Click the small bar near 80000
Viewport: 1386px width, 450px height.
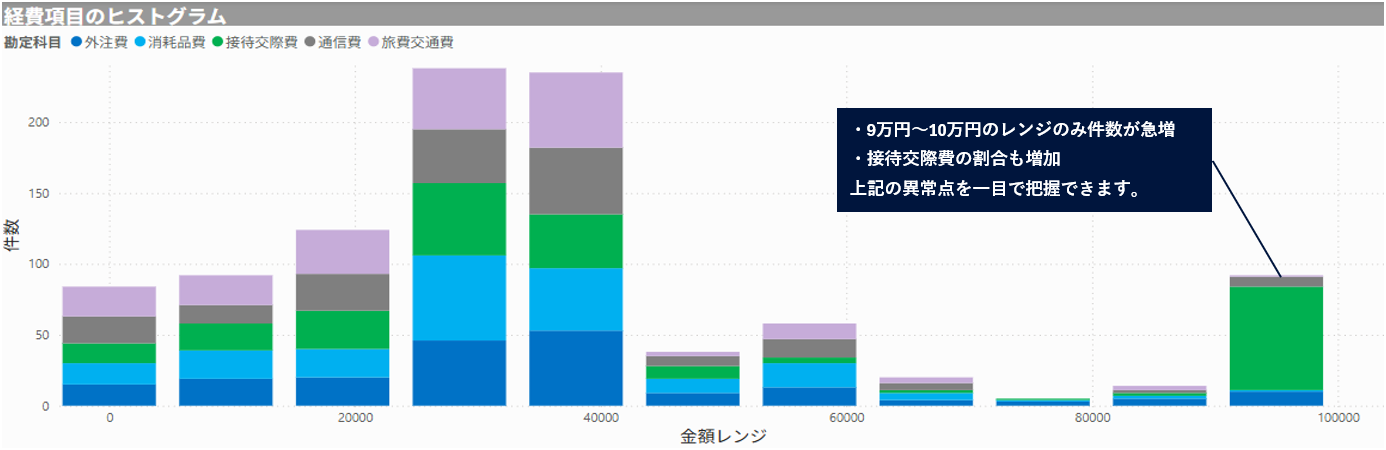pyautogui.click(x=1043, y=401)
